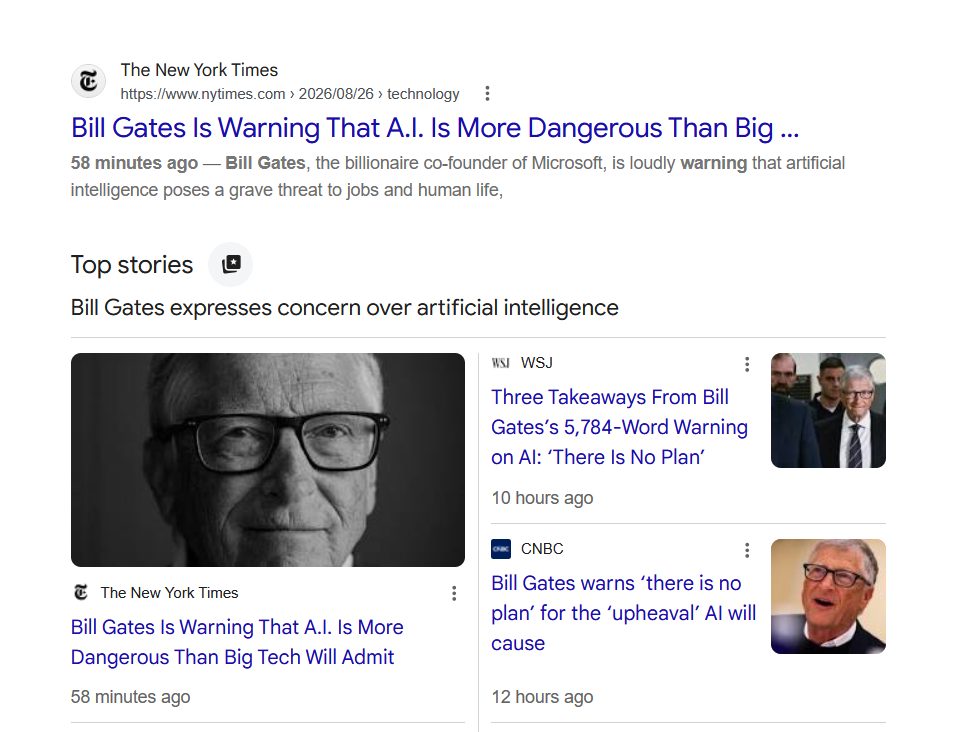Image resolution: width=977 pixels, height=732 pixels.
Task: Click '58 minutes ago' under the NYT story card
Action: 130,696
